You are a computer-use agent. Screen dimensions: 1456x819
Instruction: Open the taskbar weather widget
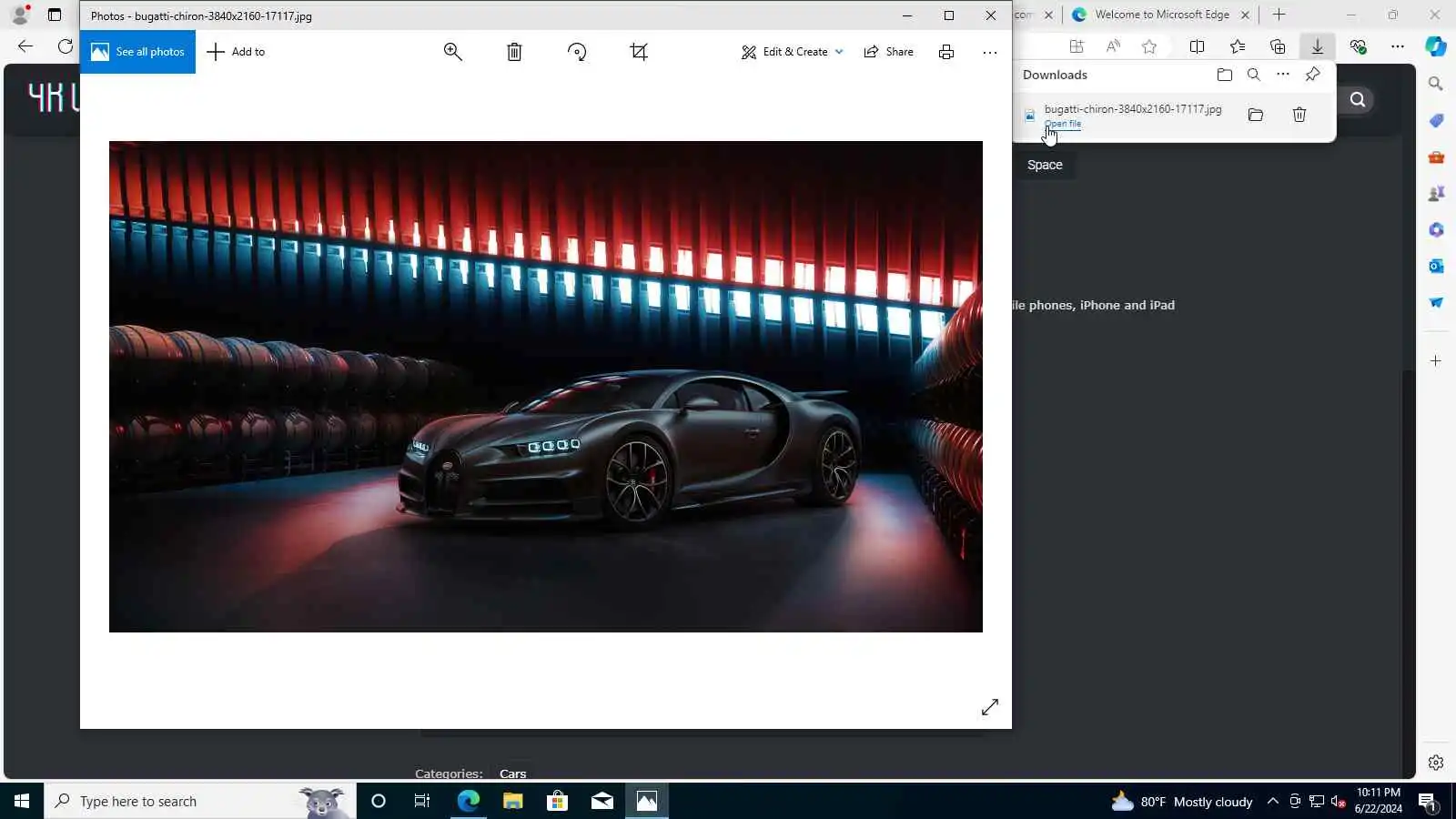(x=1182, y=801)
